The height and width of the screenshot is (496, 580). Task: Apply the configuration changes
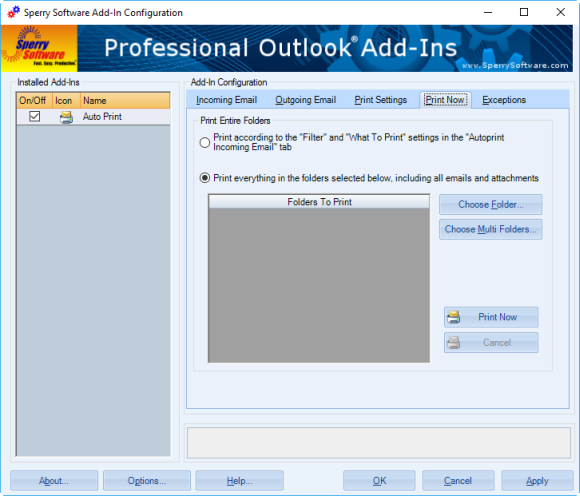click(x=537, y=480)
